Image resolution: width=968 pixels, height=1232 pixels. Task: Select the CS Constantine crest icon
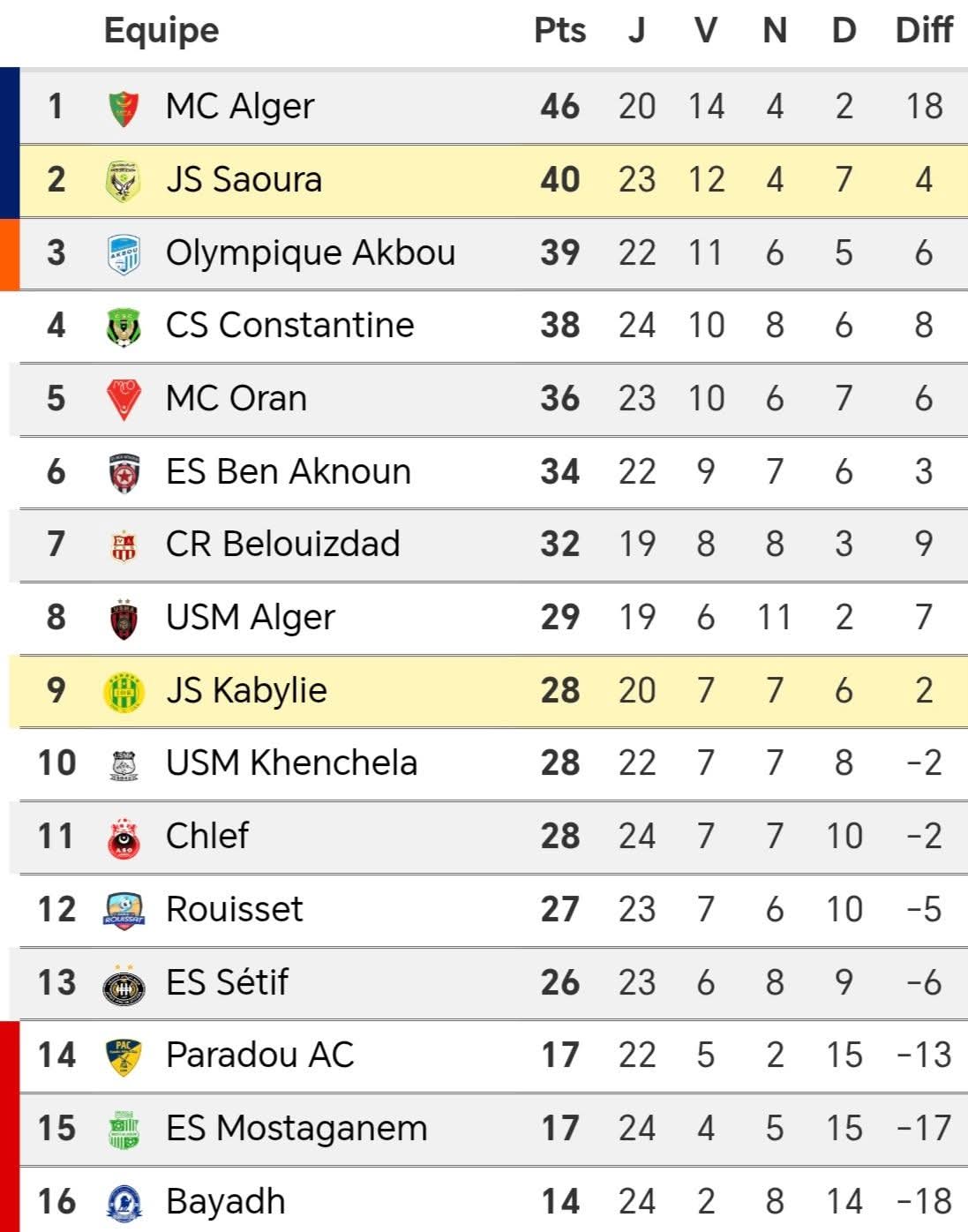tap(124, 327)
